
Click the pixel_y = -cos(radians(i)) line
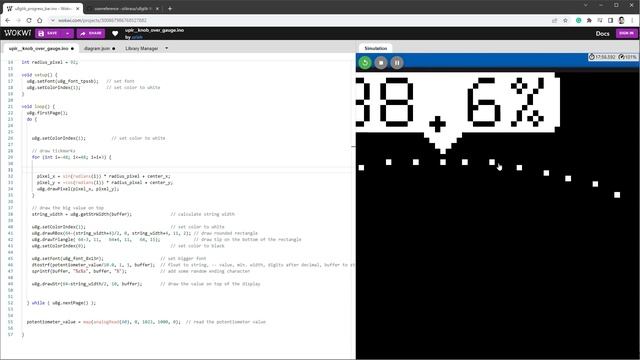[105, 182]
